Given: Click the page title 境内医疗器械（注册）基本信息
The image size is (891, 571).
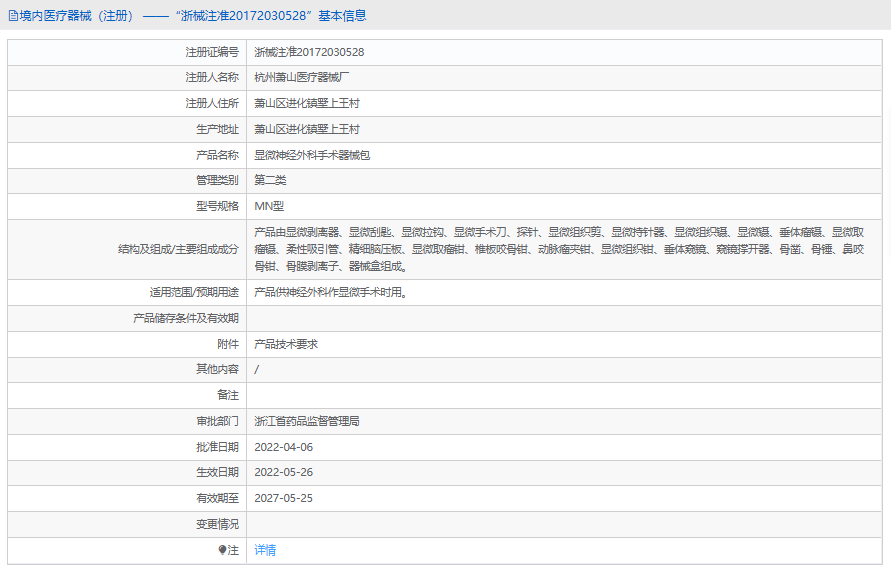Looking at the screenshot, I should tap(188, 16).
